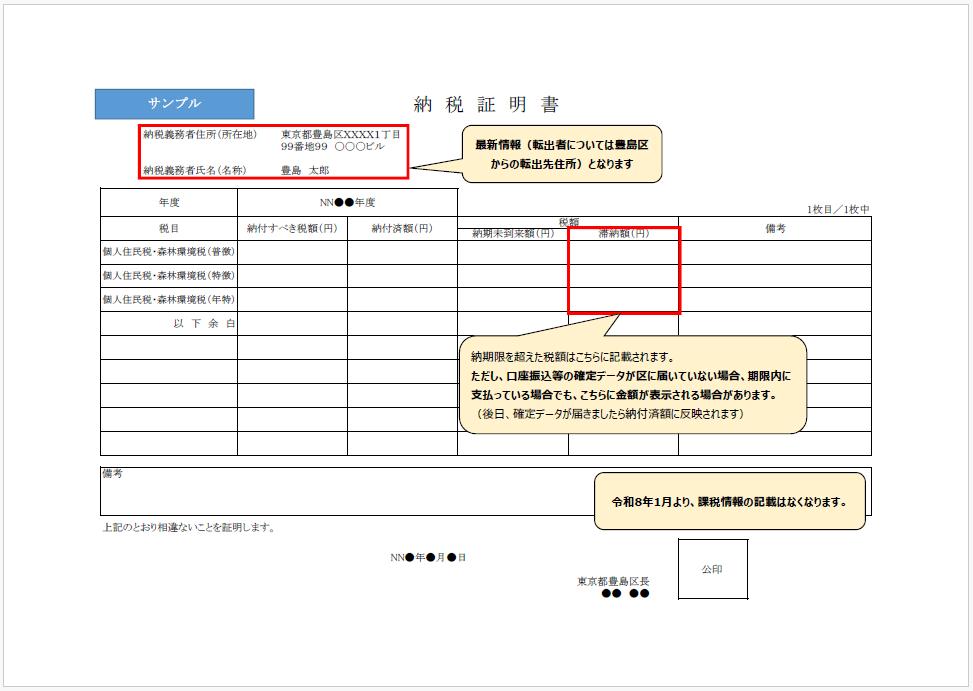The height and width of the screenshot is (691, 973).
Task: Click the 個人住民税・森林環境税(特徴) row label
Action: click(x=168, y=276)
